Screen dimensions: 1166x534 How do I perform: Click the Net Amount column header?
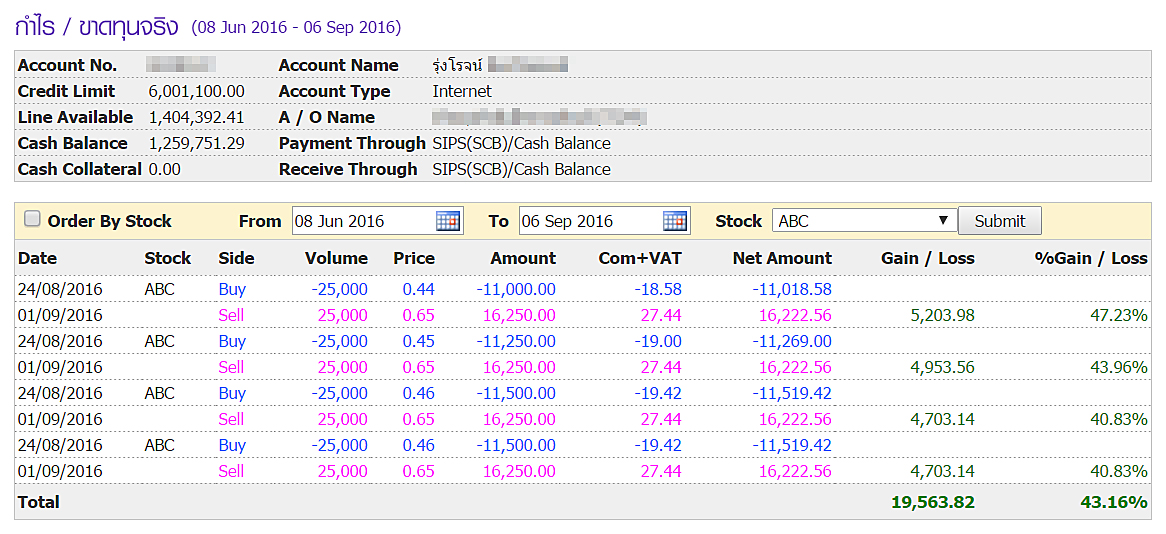pyautogui.click(x=782, y=258)
